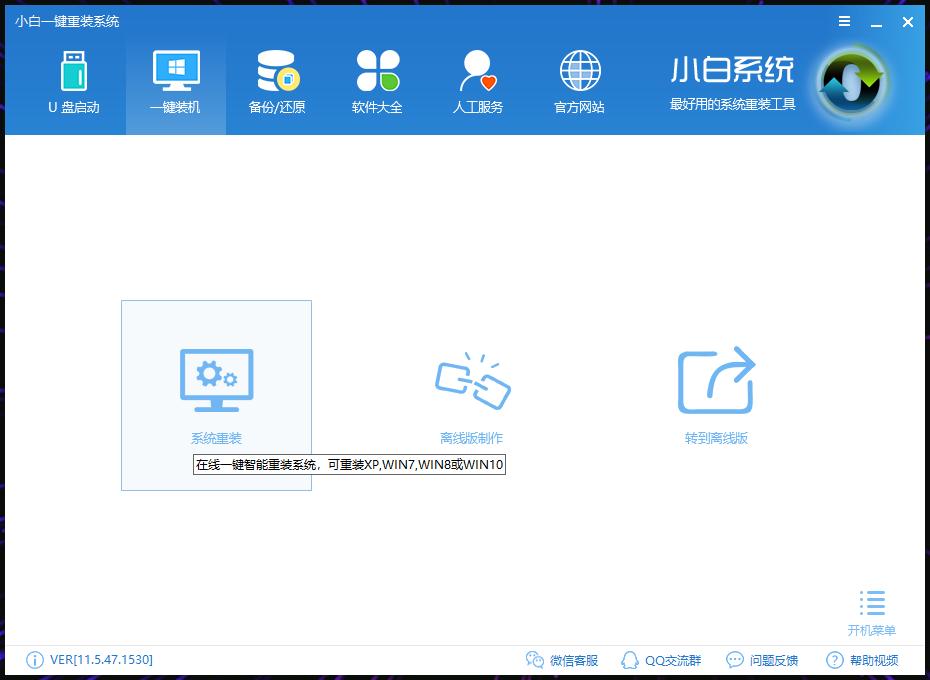Screen dimensions: 930x680
Task: Open the U盘启动 USB boot tool
Action: [74, 82]
